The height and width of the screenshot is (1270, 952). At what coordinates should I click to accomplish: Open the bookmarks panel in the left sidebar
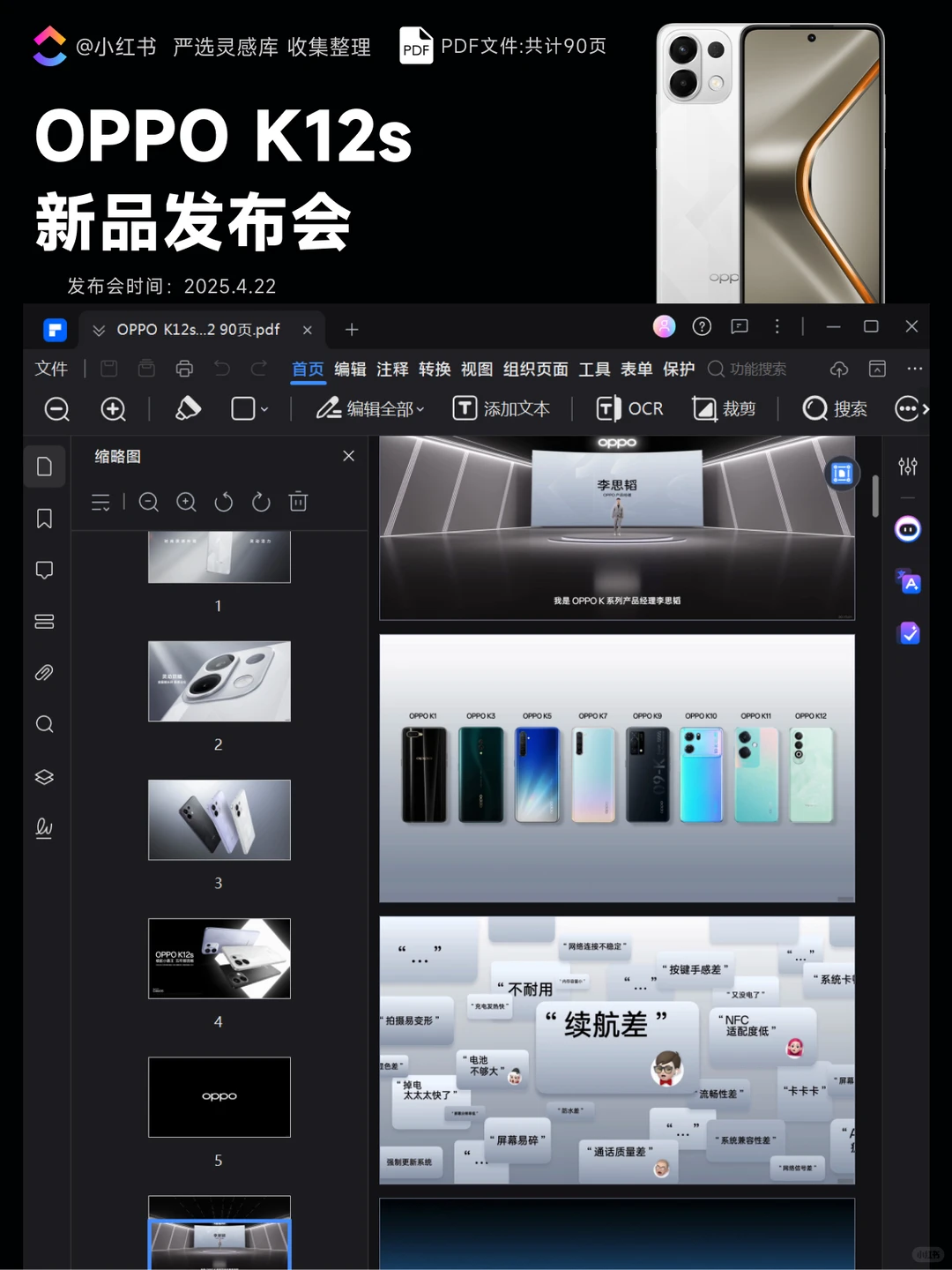click(x=44, y=519)
